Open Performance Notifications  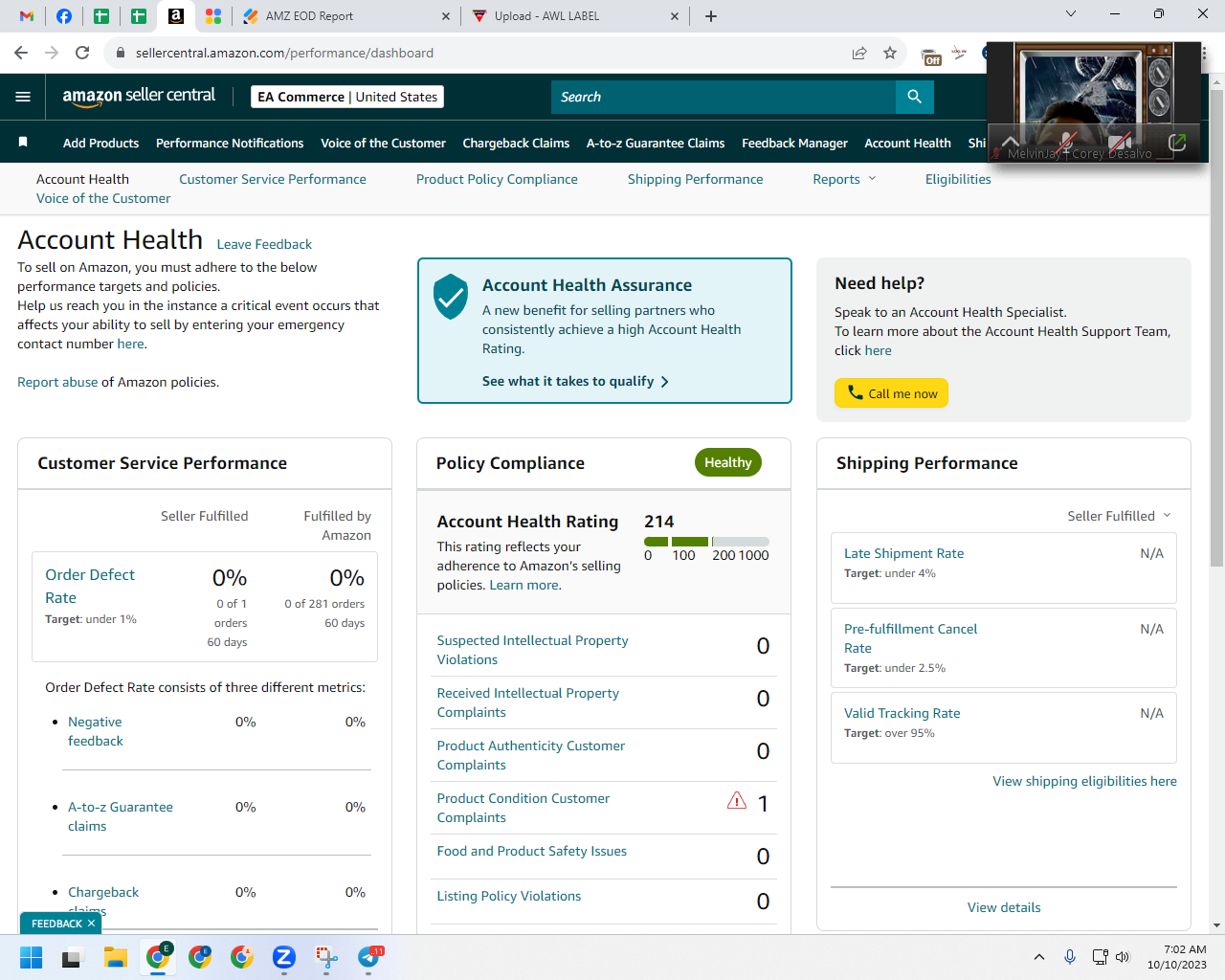(230, 143)
